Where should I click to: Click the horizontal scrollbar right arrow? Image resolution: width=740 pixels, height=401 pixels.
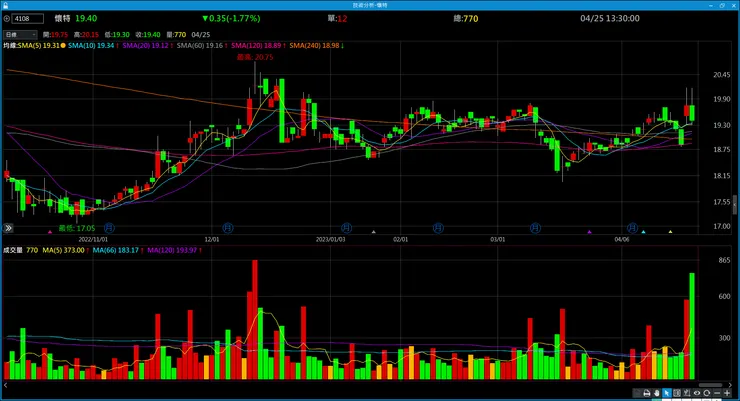[x=730, y=385]
